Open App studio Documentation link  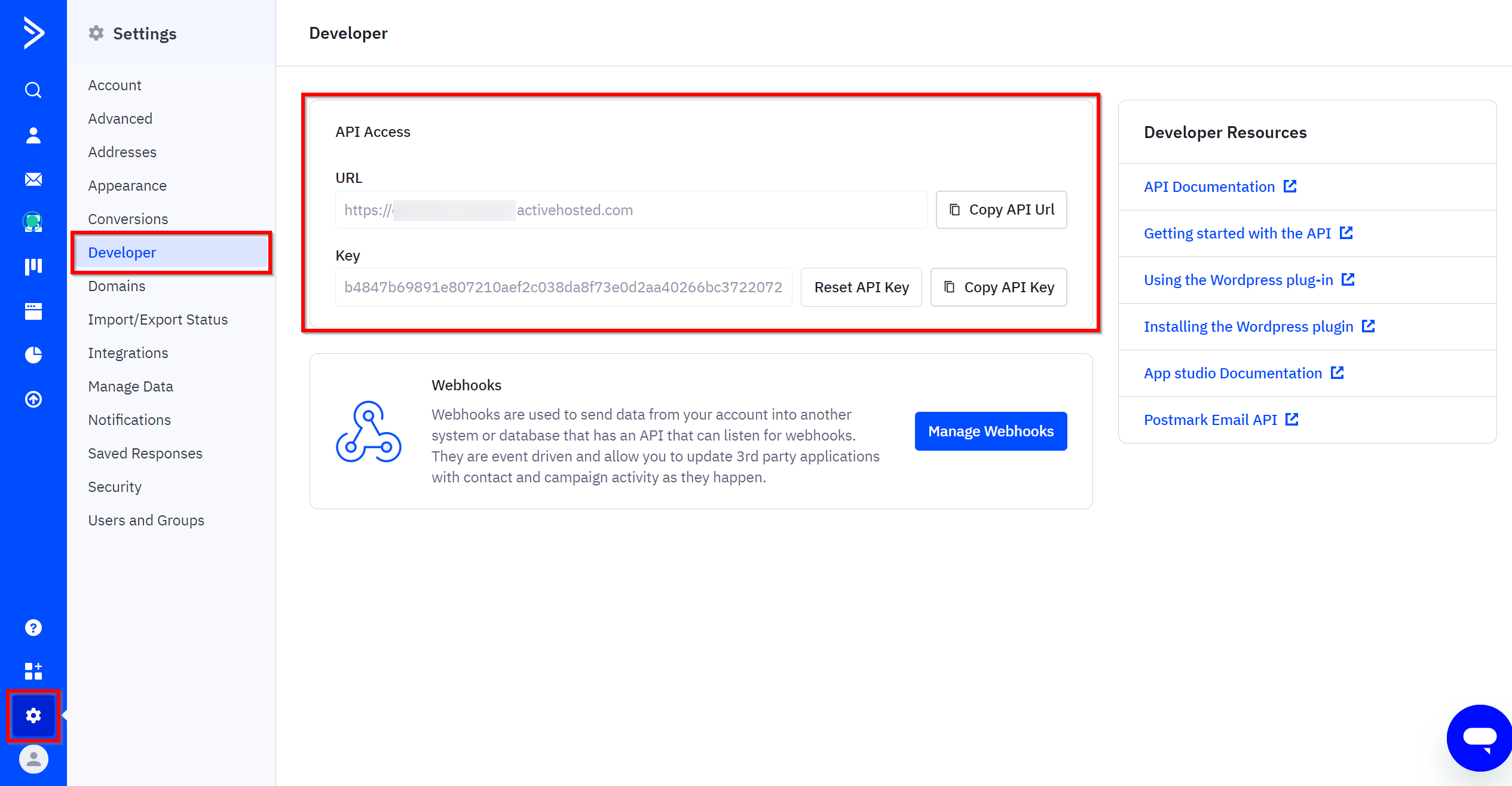(1233, 373)
